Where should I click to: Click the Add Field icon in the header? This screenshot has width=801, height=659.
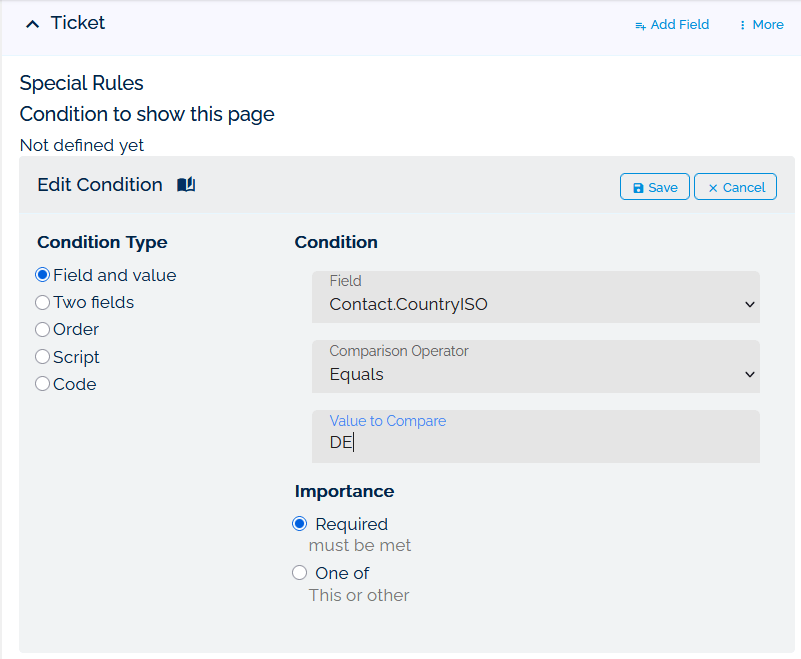pos(639,24)
